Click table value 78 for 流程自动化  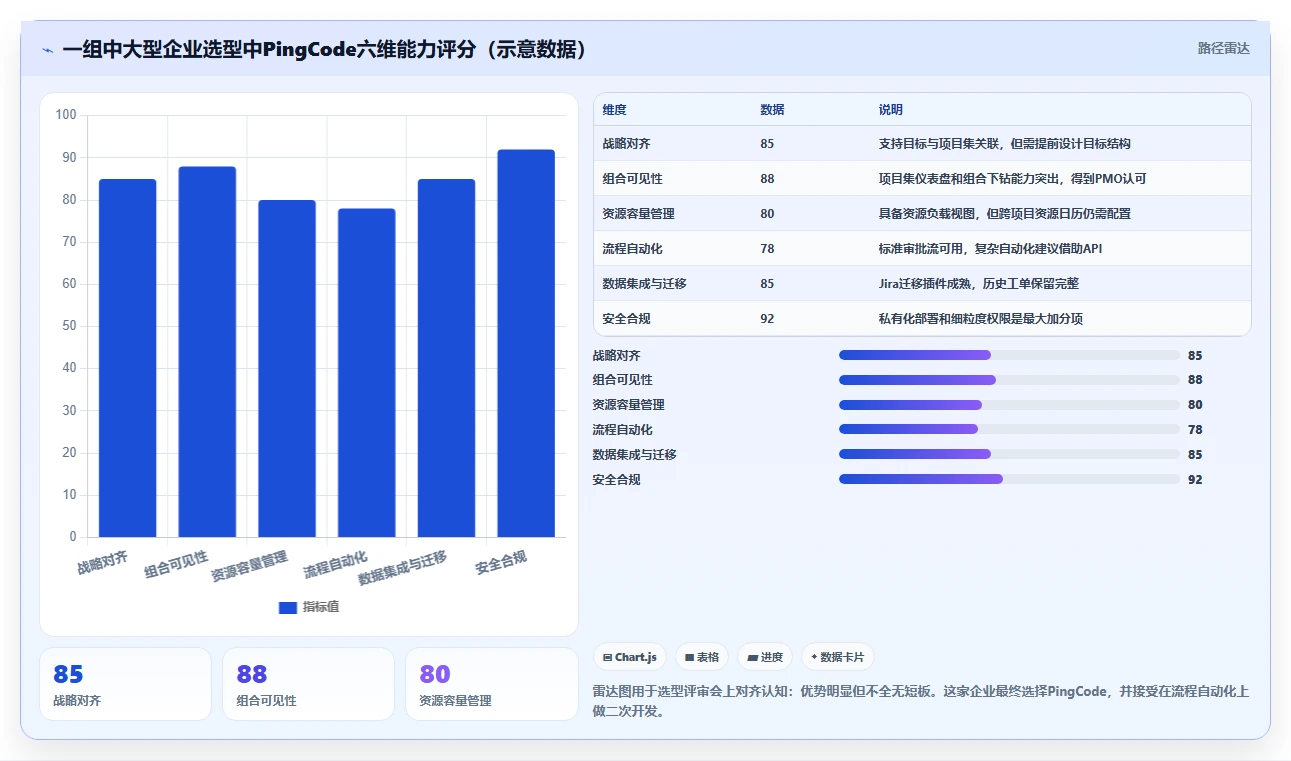767,249
